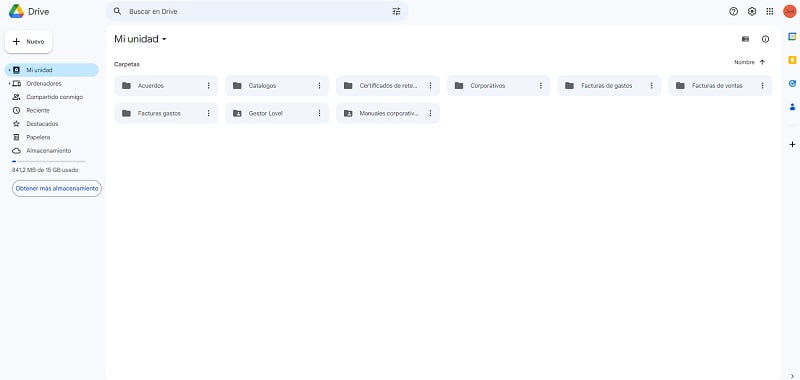
Task: Open more options for Facturas gastos folder
Action: [x=209, y=113]
